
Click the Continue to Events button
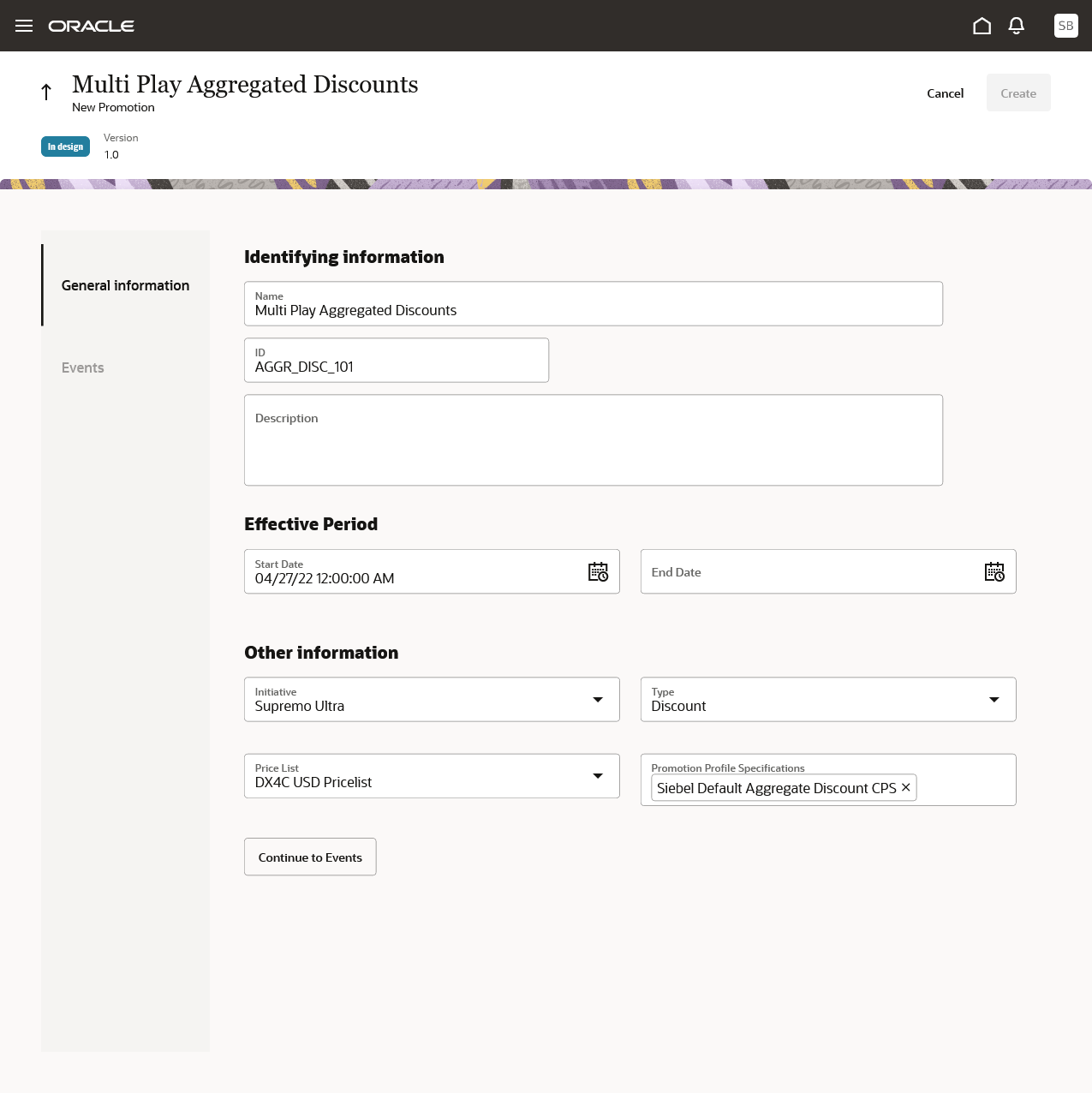(310, 857)
